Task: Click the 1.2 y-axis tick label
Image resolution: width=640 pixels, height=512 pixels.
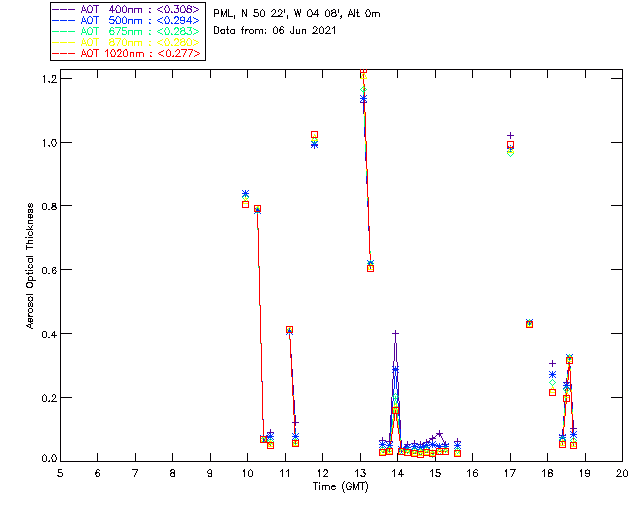Action: click(x=49, y=79)
